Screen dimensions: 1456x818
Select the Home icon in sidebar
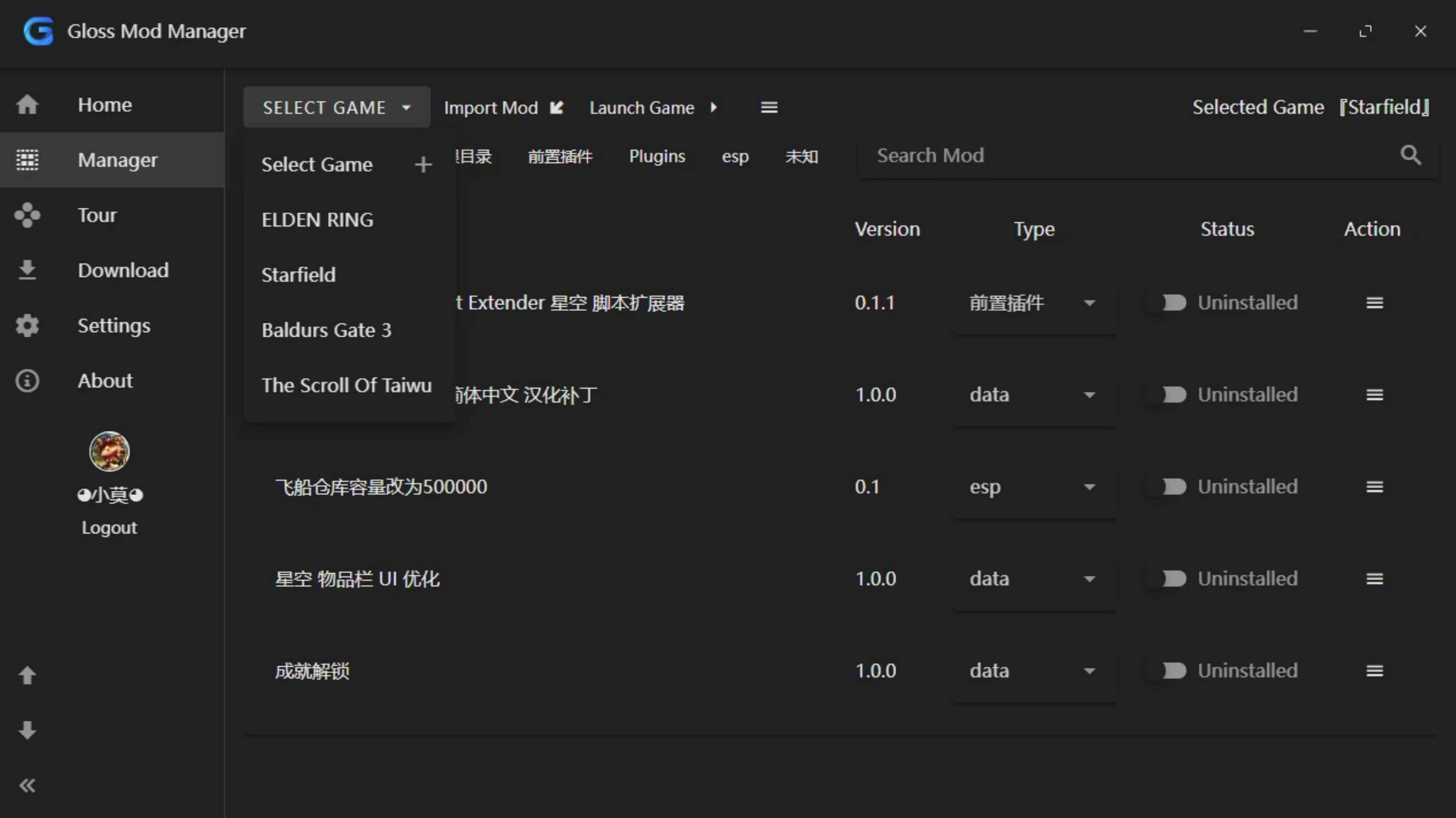point(27,104)
